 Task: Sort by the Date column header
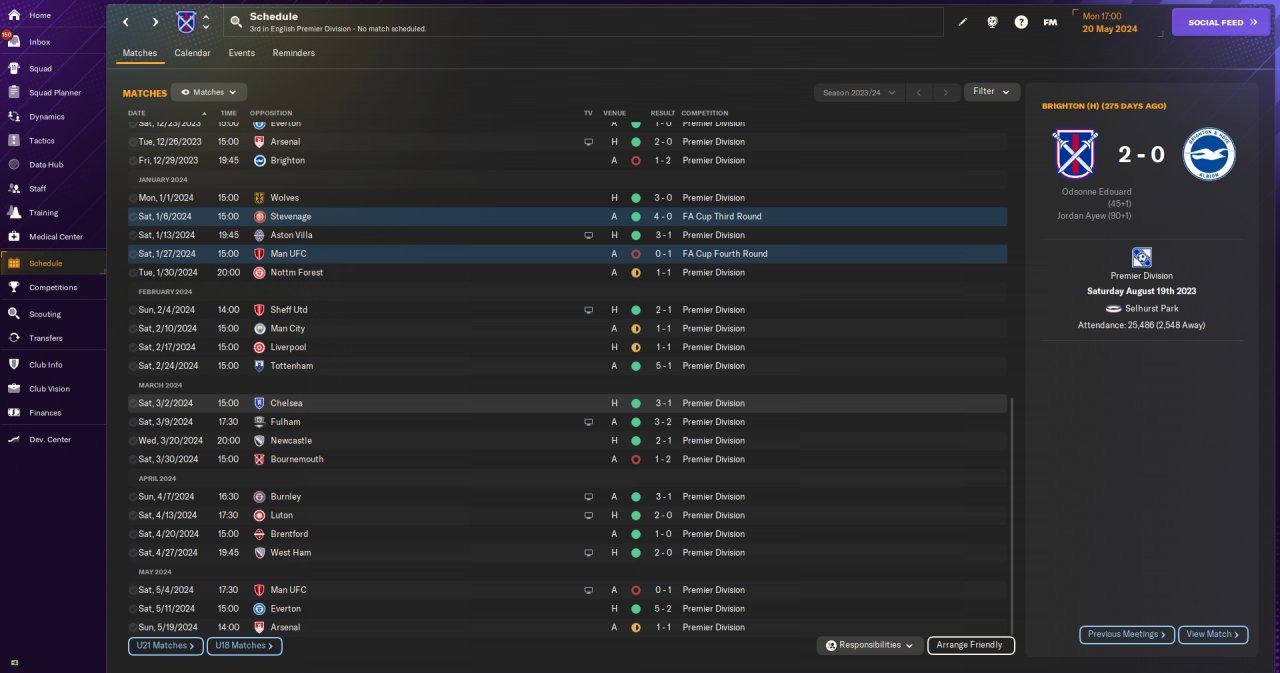137,113
